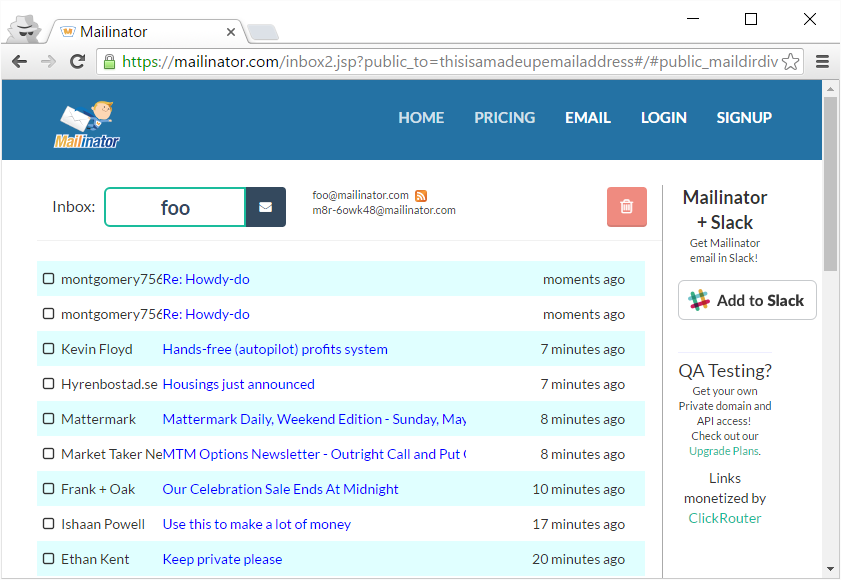841x580 pixels.
Task: Open the HOME navigation item
Action: 421,118
